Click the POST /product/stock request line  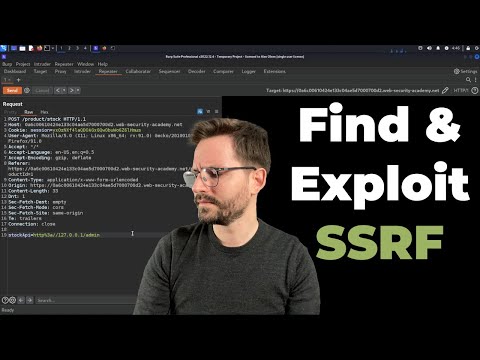47,119
